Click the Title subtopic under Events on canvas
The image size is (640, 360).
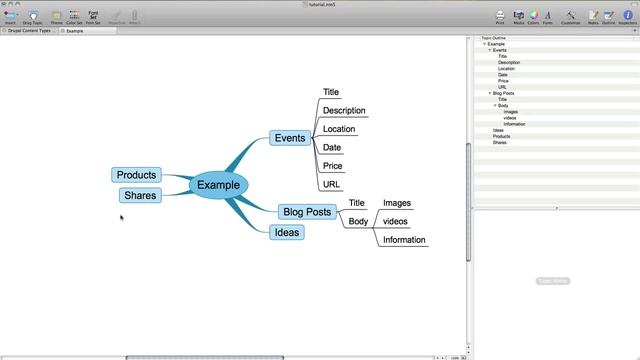point(331,92)
